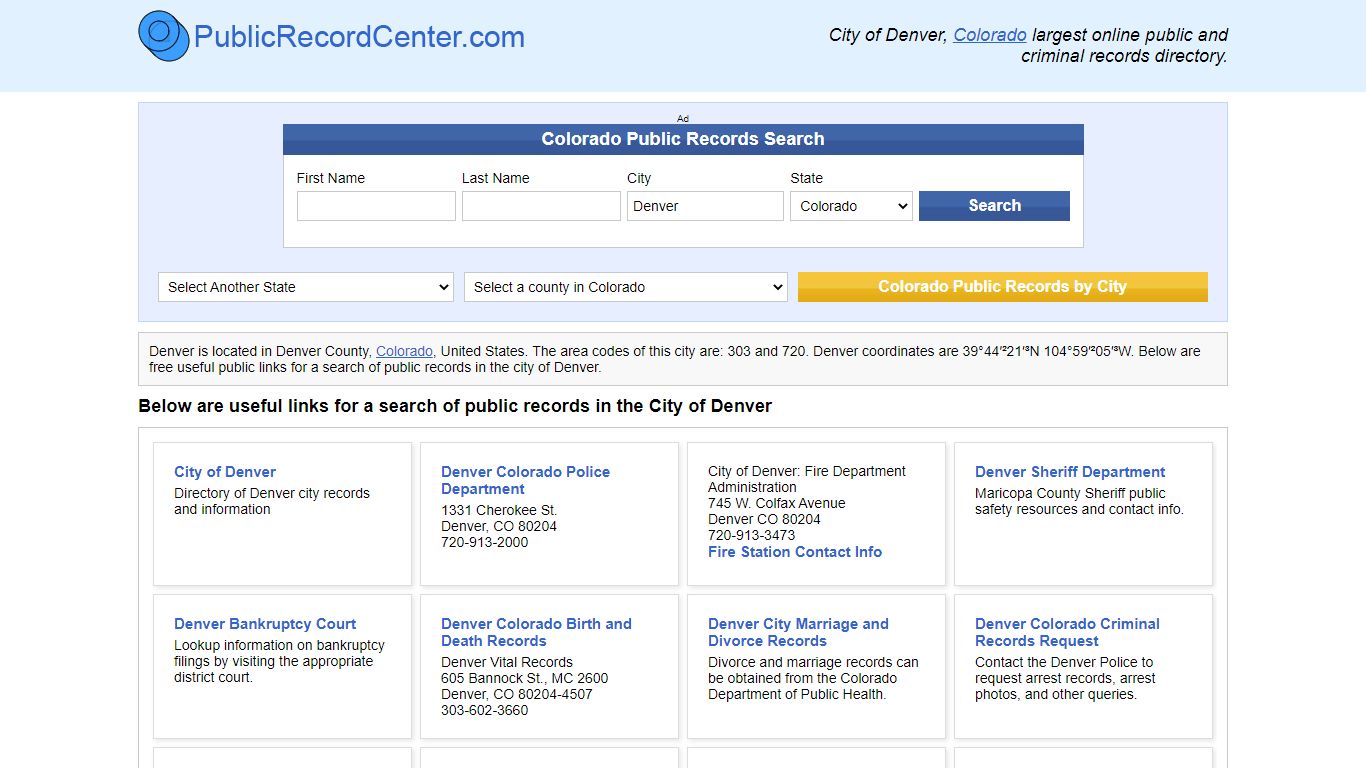
Task: Follow Colorado link in header tagline
Action: point(990,35)
